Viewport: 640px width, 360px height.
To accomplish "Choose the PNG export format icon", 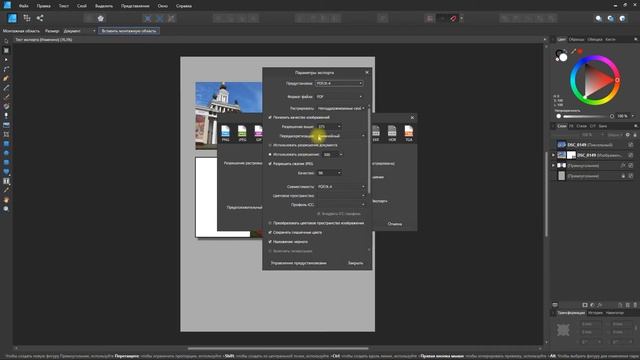I will click(225, 133).
